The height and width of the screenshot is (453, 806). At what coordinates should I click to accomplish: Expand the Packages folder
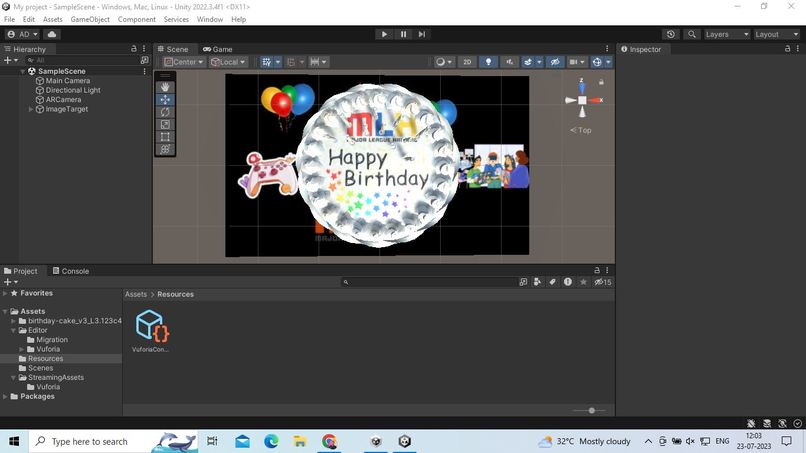pos(5,396)
